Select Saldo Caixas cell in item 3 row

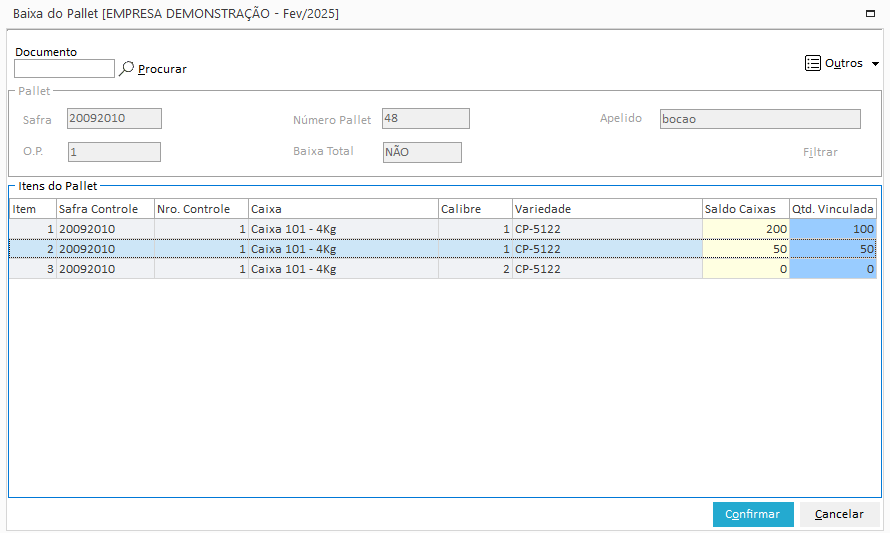(746, 269)
